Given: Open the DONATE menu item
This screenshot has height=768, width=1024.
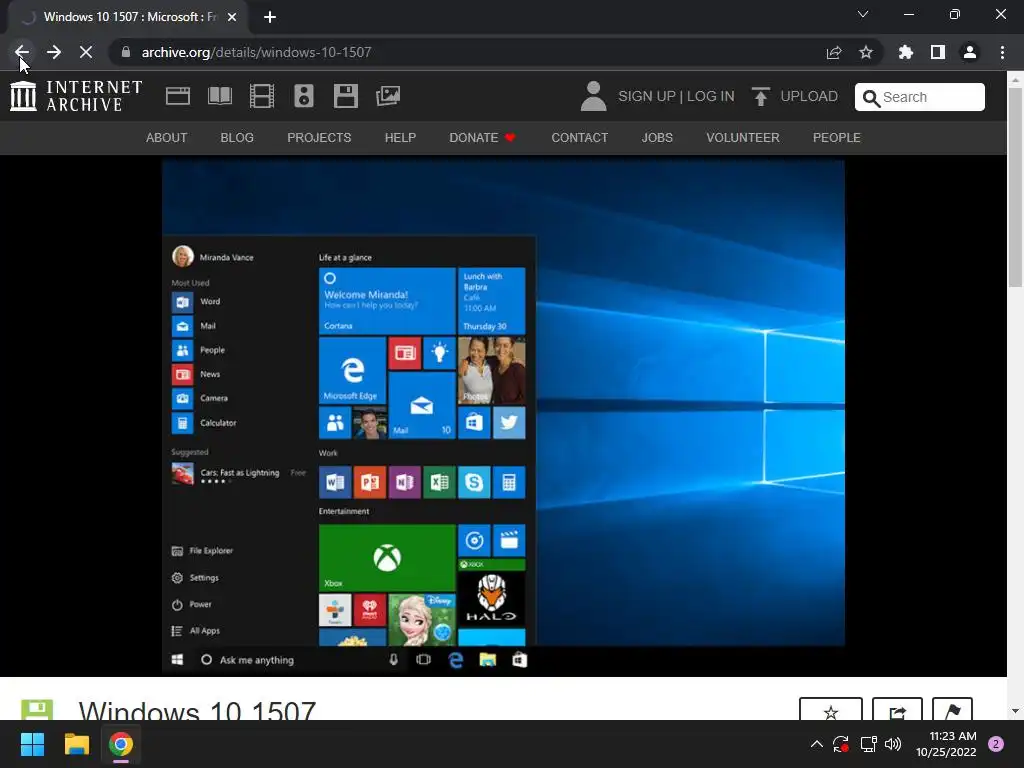Looking at the screenshot, I should point(483,138).
